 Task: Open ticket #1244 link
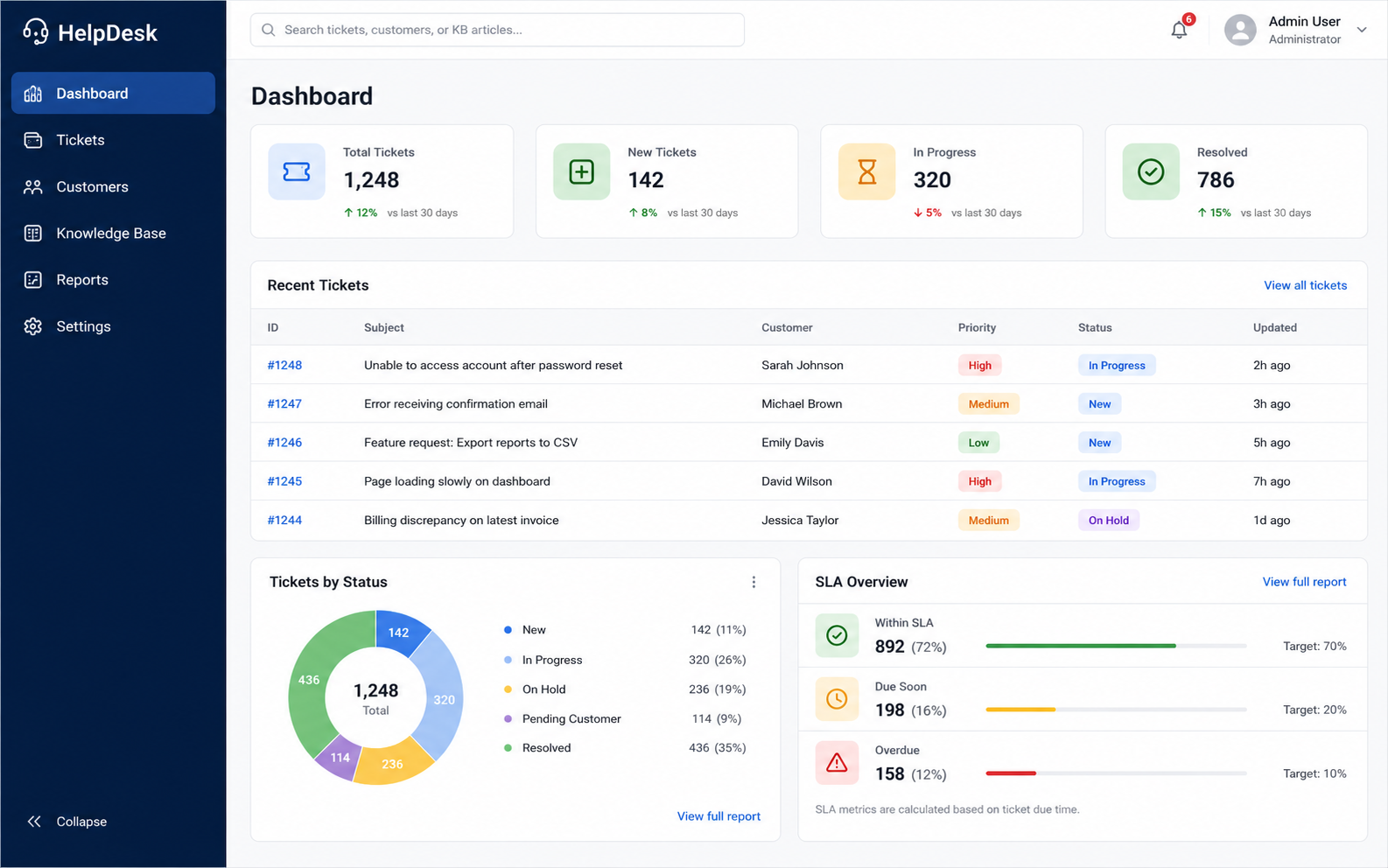pyautogui.click(x=284, y=520)
